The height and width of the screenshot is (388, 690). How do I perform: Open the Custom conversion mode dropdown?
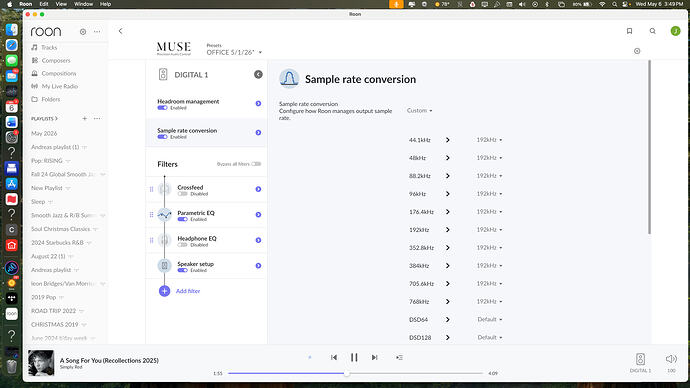(419, 110)
